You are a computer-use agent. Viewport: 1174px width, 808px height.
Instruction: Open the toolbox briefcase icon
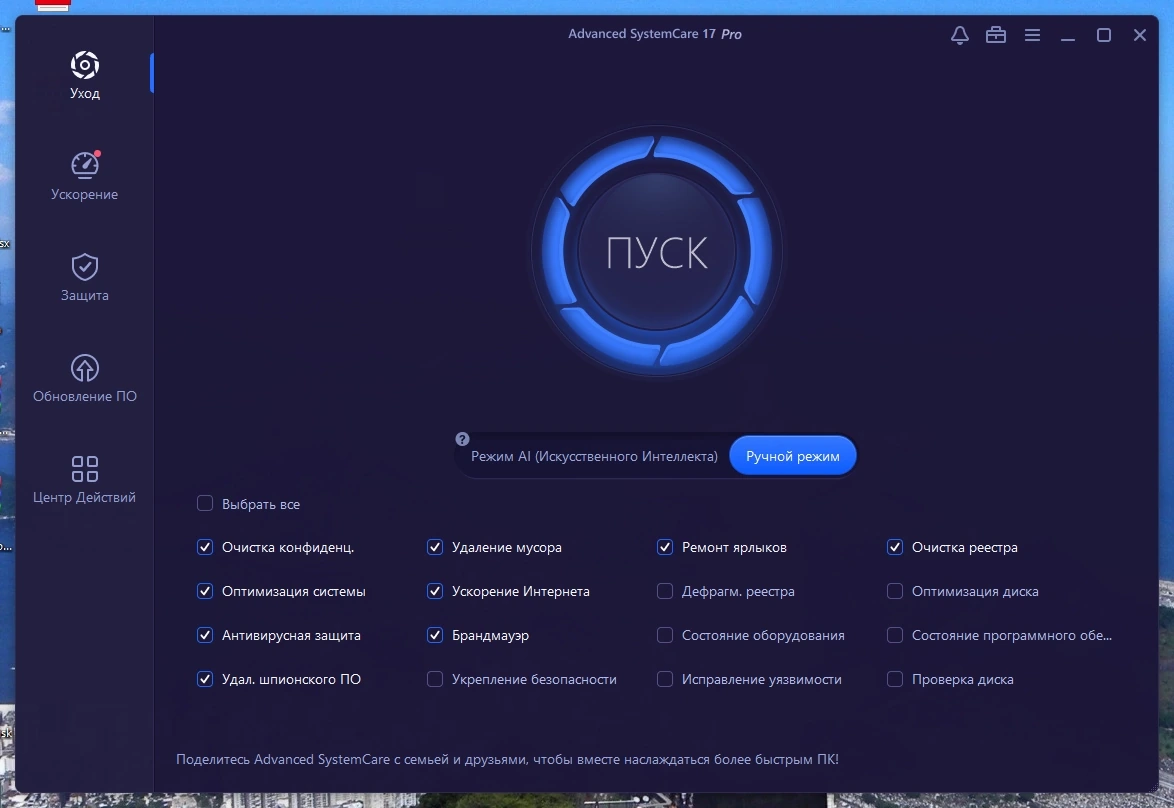click(996, 34)
